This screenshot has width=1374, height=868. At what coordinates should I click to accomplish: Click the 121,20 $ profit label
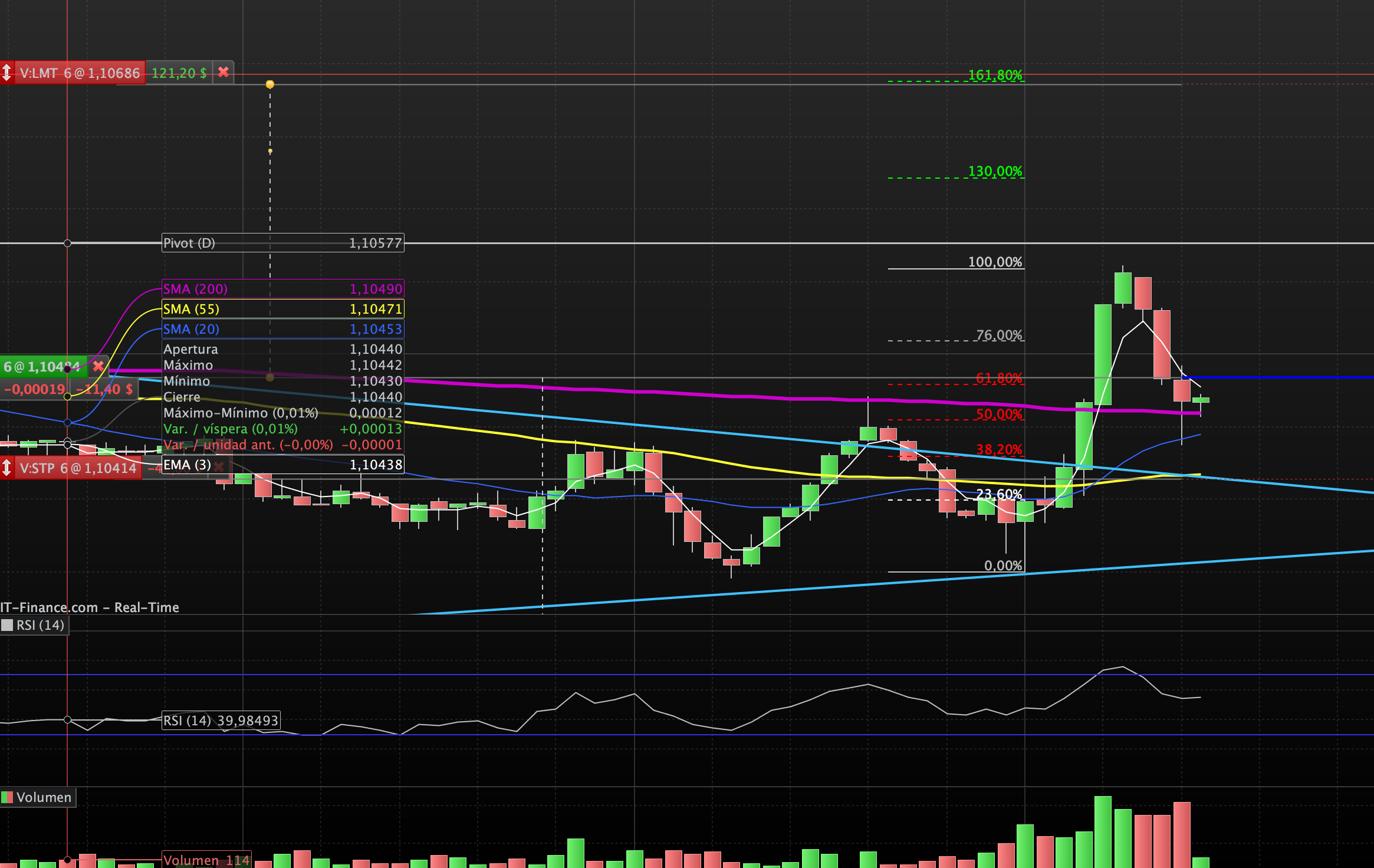click(179, 73)
